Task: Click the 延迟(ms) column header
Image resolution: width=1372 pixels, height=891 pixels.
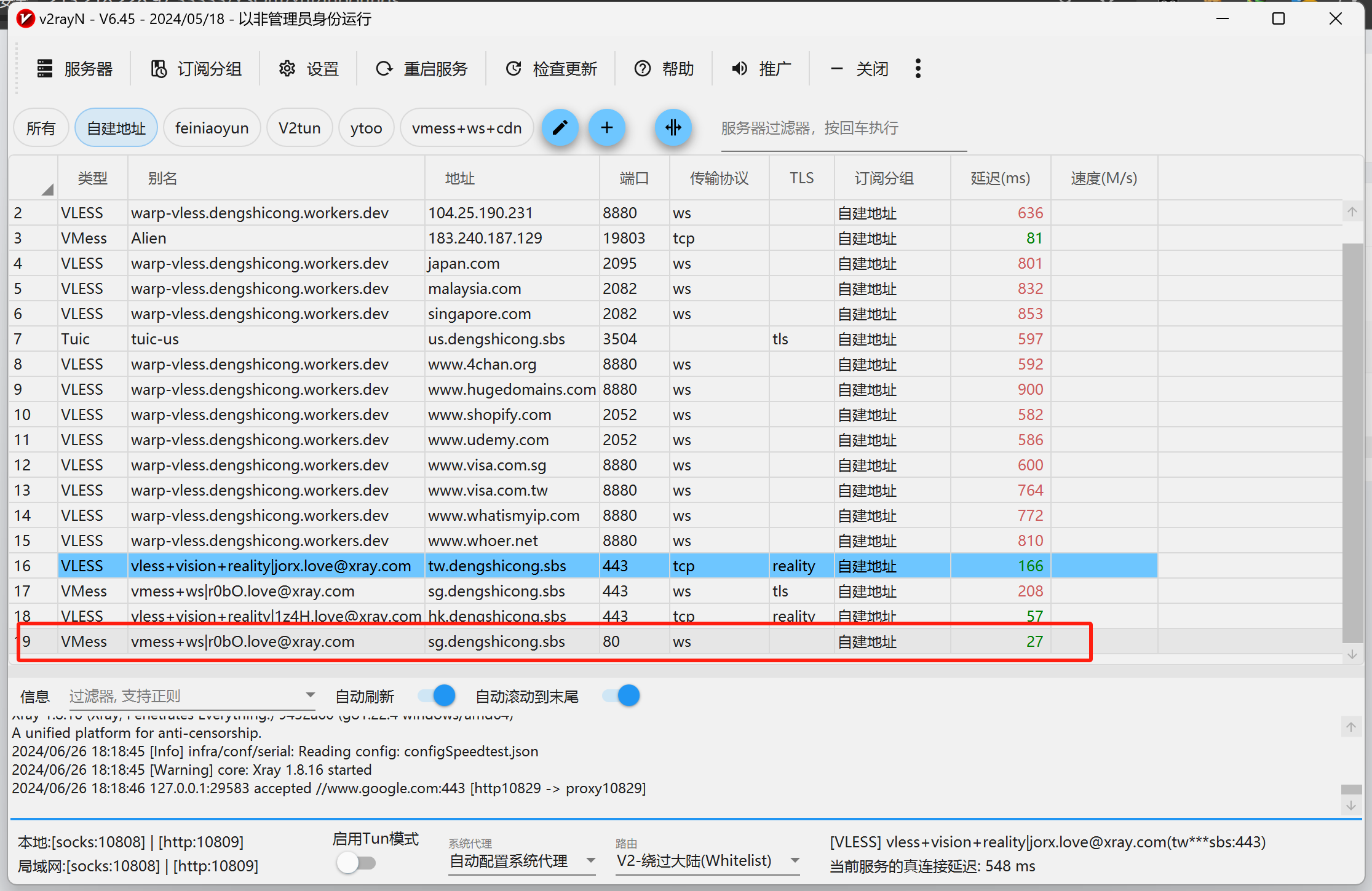Action: click(1000, 178)
